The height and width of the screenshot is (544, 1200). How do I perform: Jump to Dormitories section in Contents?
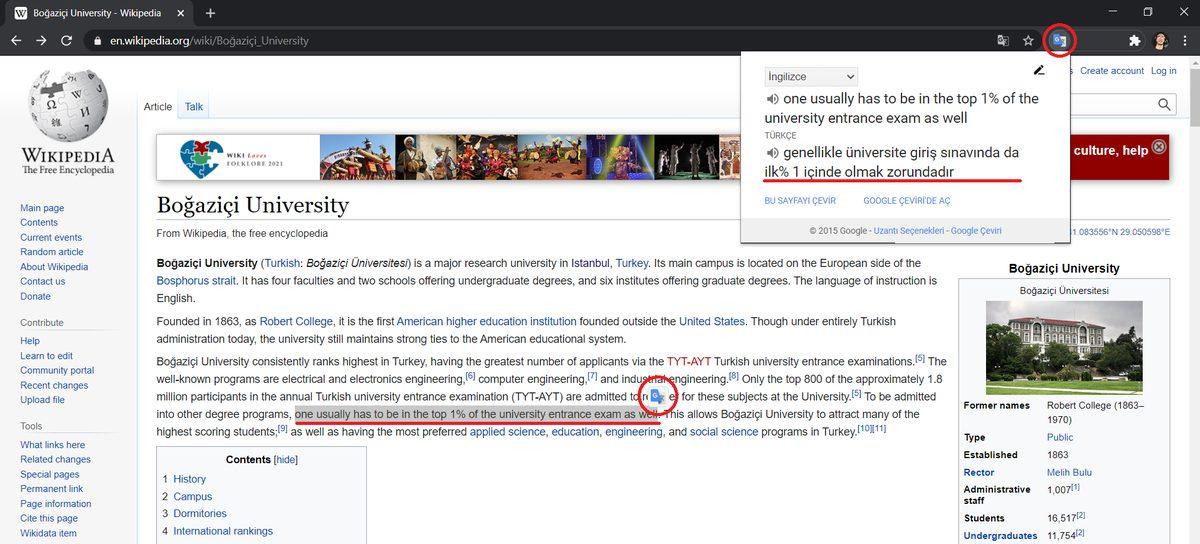click(200, 513)
